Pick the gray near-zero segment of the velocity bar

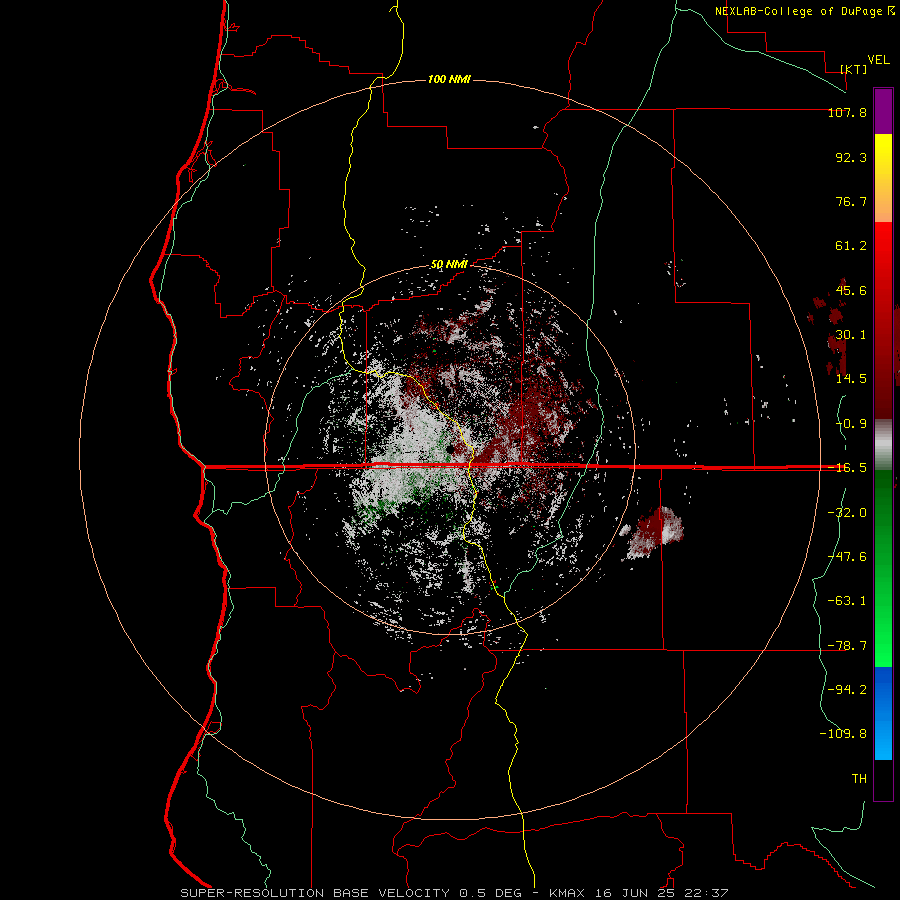point(883,444)
